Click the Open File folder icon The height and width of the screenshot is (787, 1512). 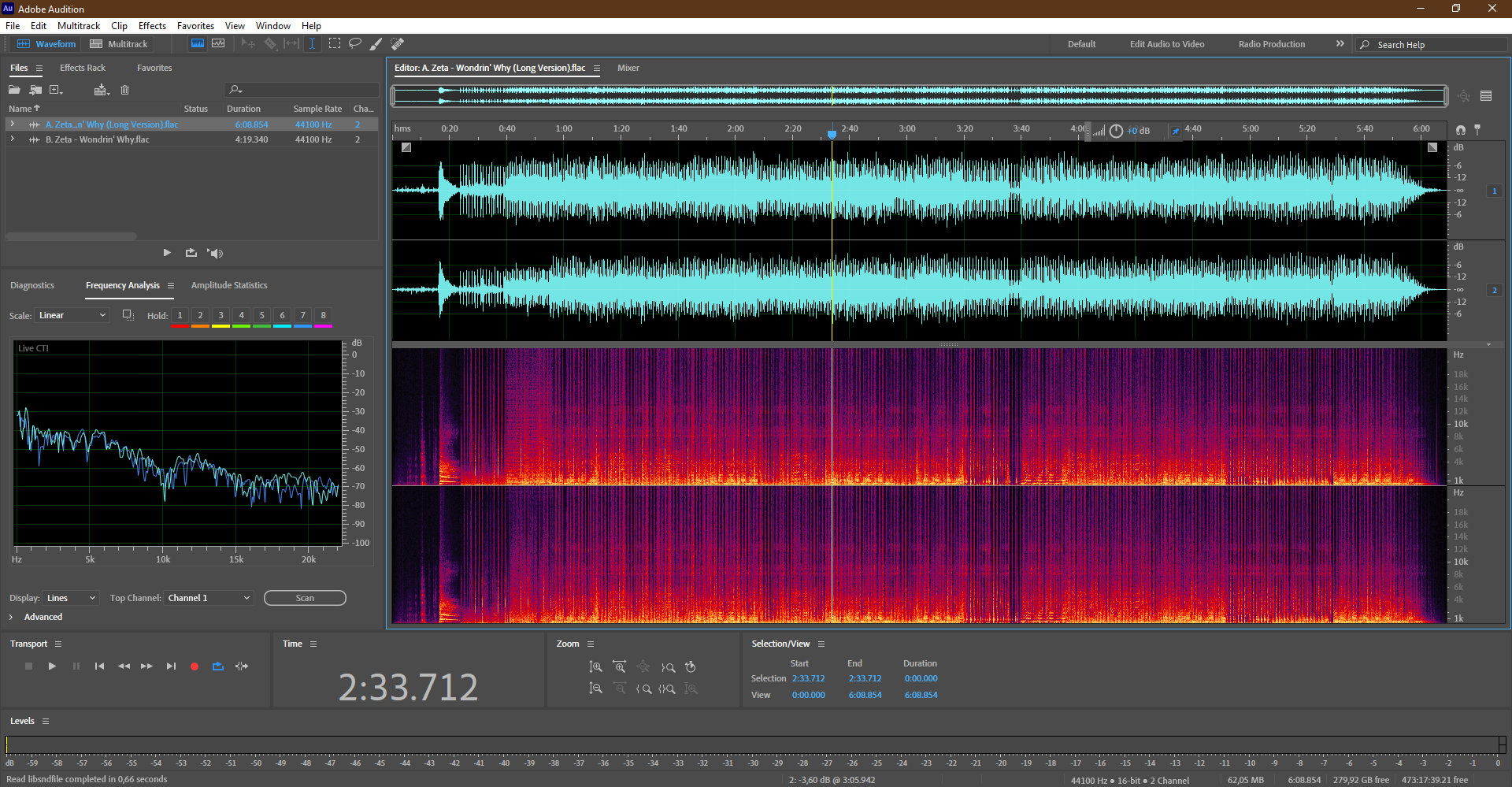pyautogui.click(x=14, y=90)
